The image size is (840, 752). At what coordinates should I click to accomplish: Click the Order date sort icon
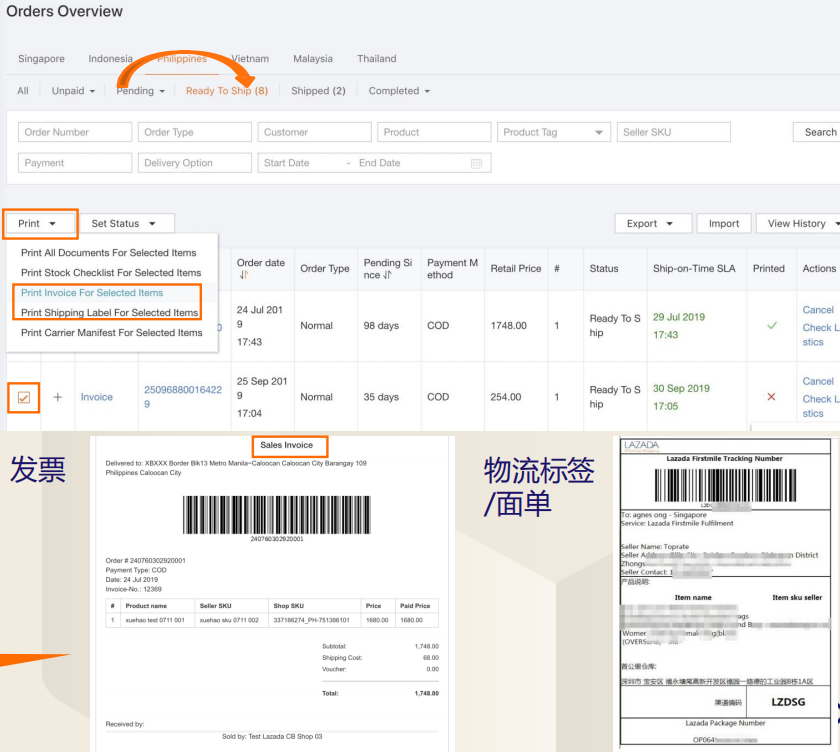(x=244, y=275)
